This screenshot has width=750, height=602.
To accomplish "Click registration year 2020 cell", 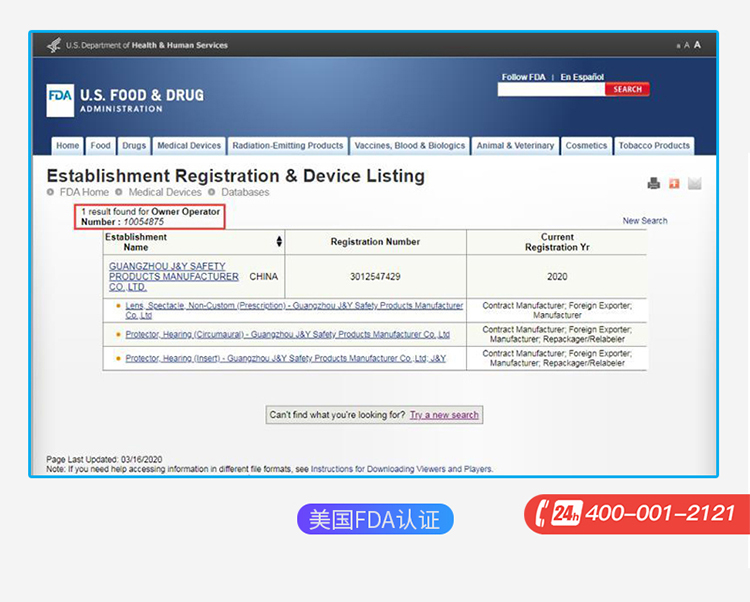I will [x=557, y=276].
